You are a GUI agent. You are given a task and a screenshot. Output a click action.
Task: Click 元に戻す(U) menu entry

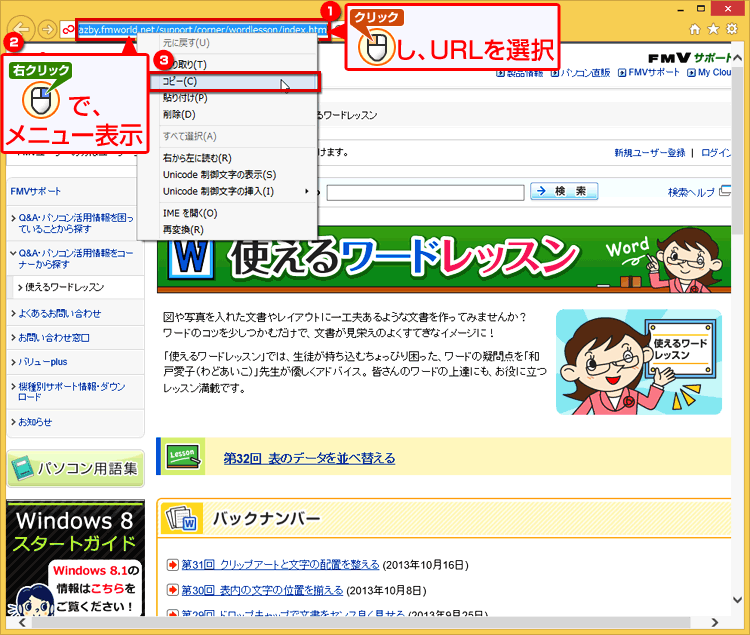186,43
